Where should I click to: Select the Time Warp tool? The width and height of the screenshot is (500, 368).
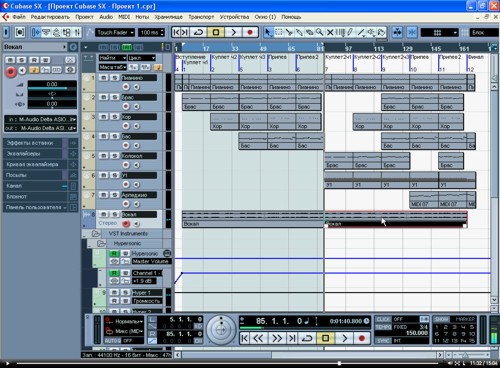click(x=340, y=32)
